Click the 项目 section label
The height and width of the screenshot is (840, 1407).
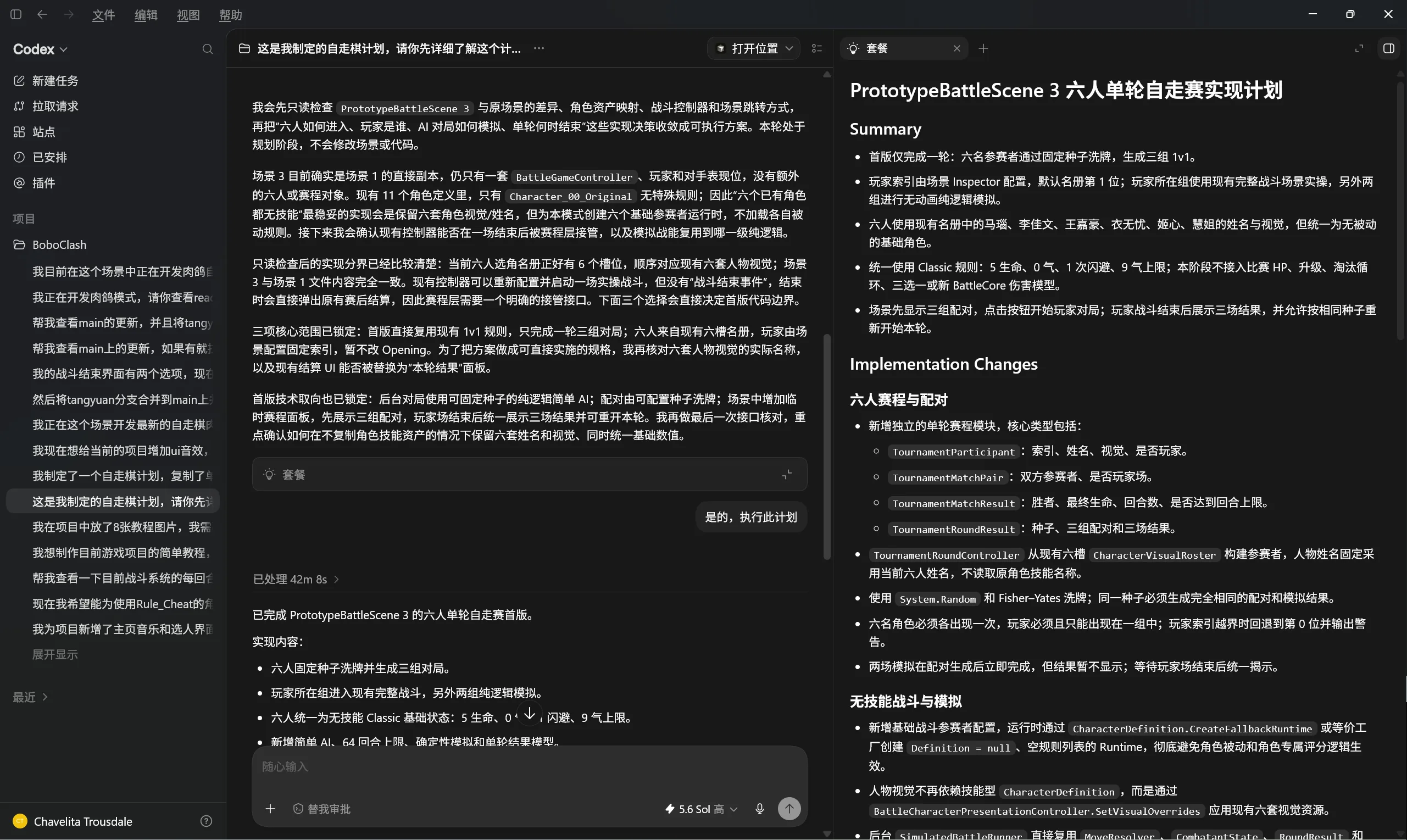click(x=24, y=219)
